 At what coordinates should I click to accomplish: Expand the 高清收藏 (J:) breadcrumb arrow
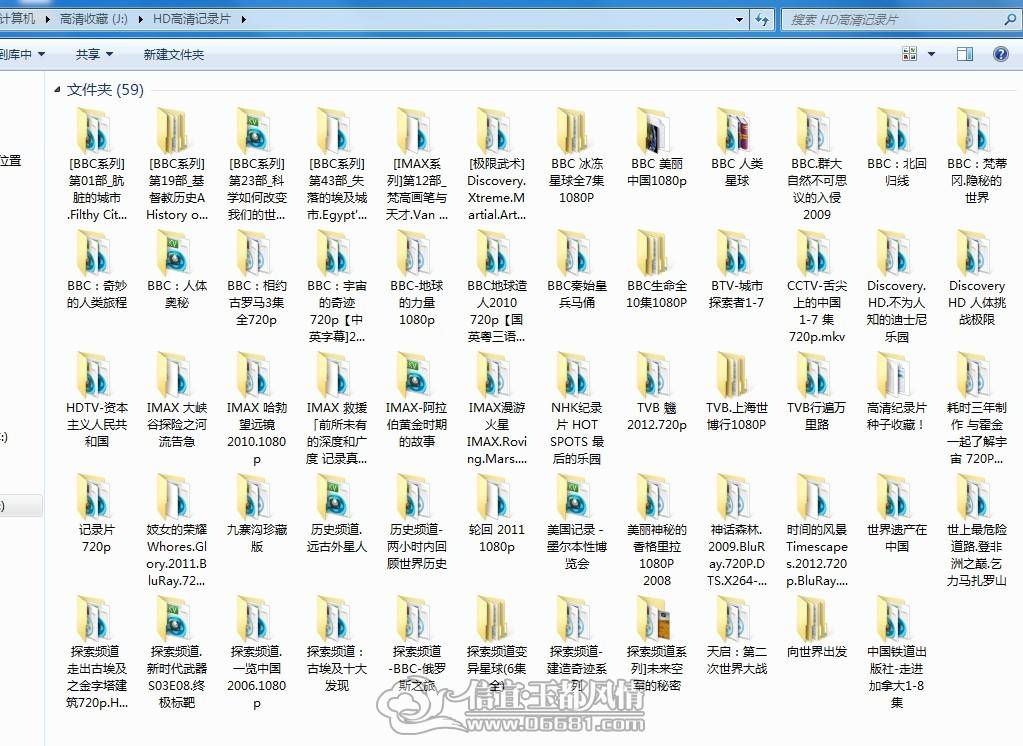pyautogui.click(x=140, y=20)
